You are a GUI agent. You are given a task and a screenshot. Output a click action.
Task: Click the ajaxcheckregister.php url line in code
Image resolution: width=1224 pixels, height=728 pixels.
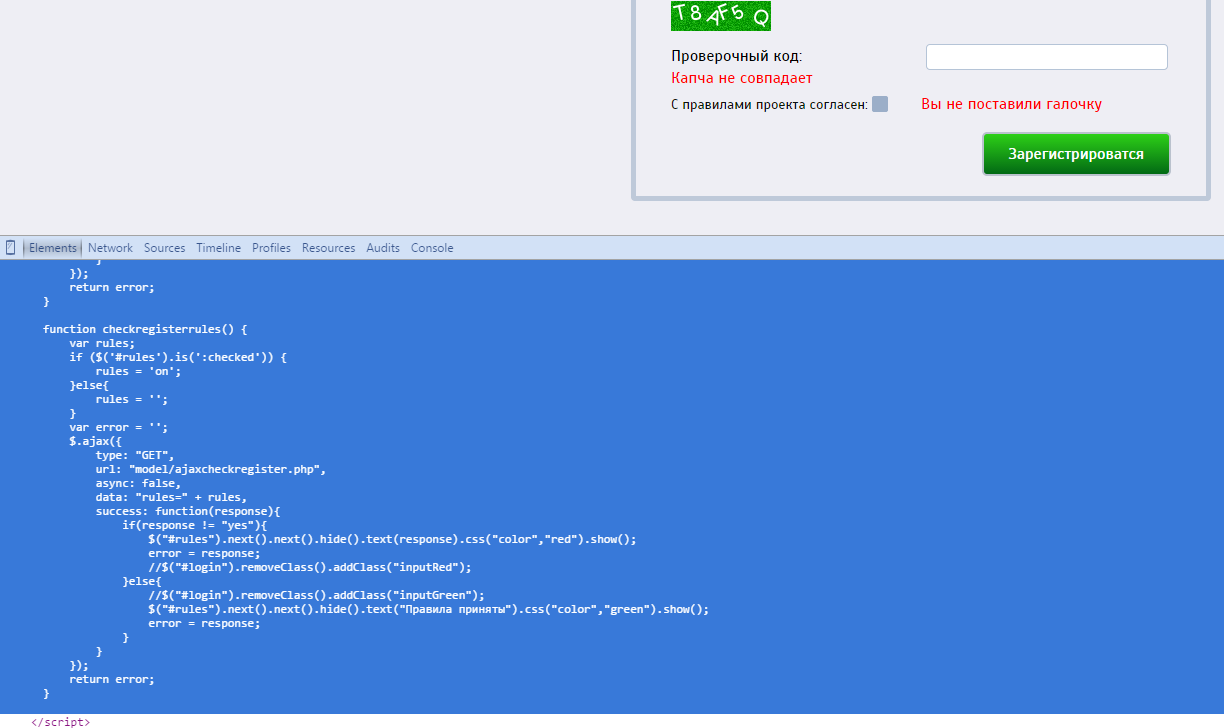tap(211, 469)
